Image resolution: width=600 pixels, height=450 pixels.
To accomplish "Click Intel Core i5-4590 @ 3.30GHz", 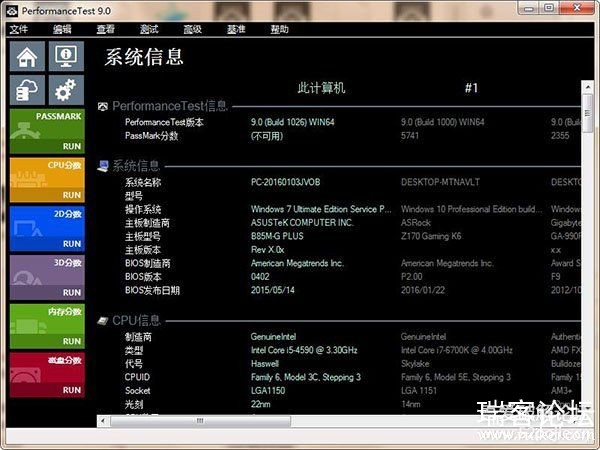I will [x=304, y=350].
